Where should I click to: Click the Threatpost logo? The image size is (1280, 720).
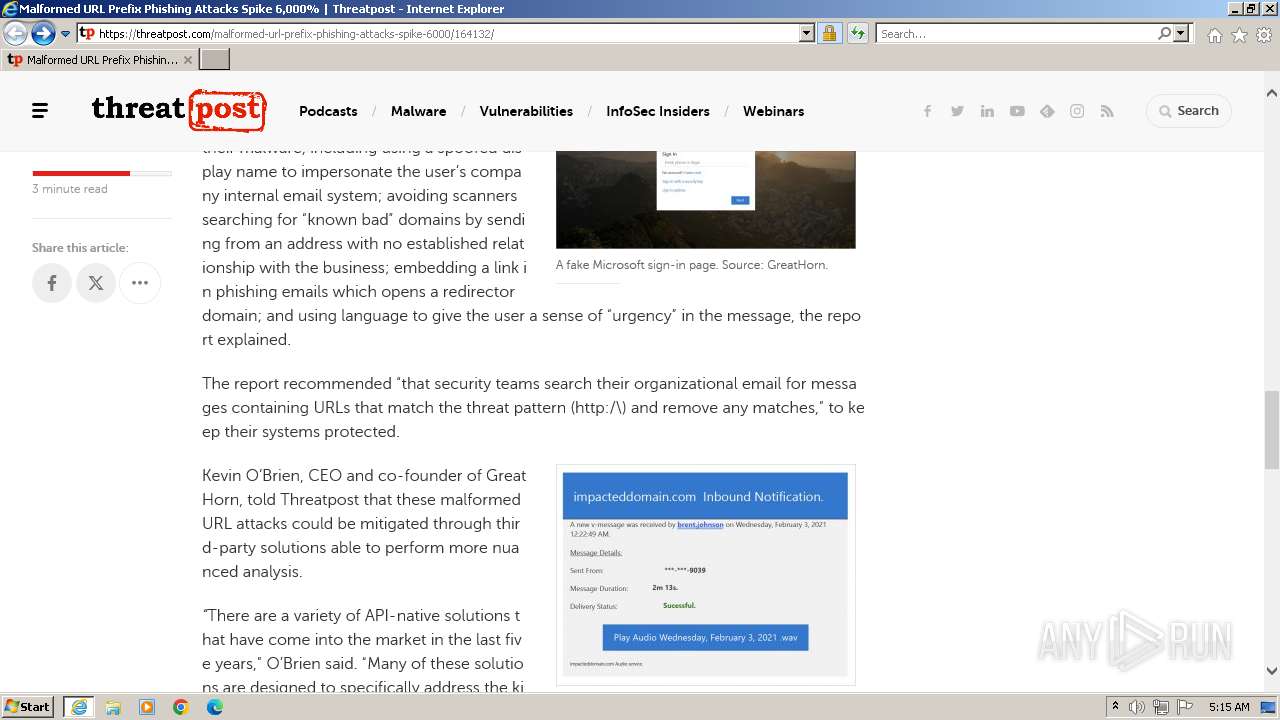[x=179, y=110]
